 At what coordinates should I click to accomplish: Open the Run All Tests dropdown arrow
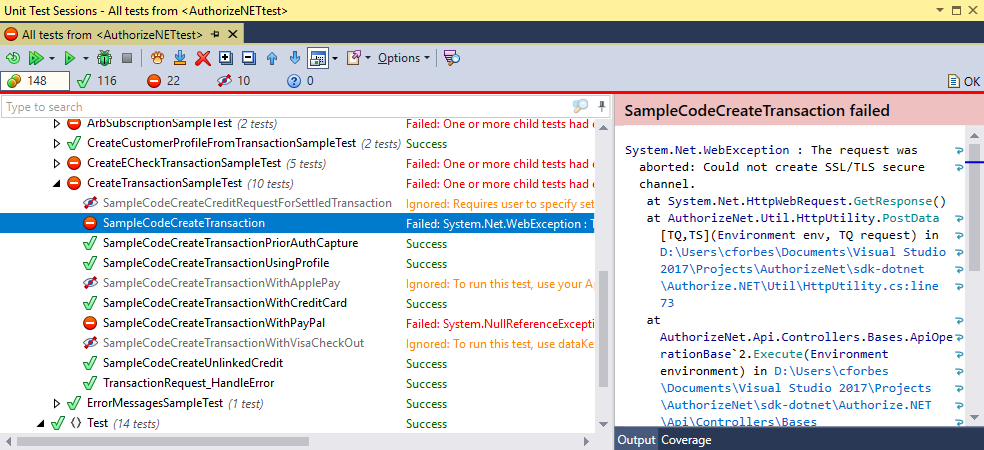point(51,58)
